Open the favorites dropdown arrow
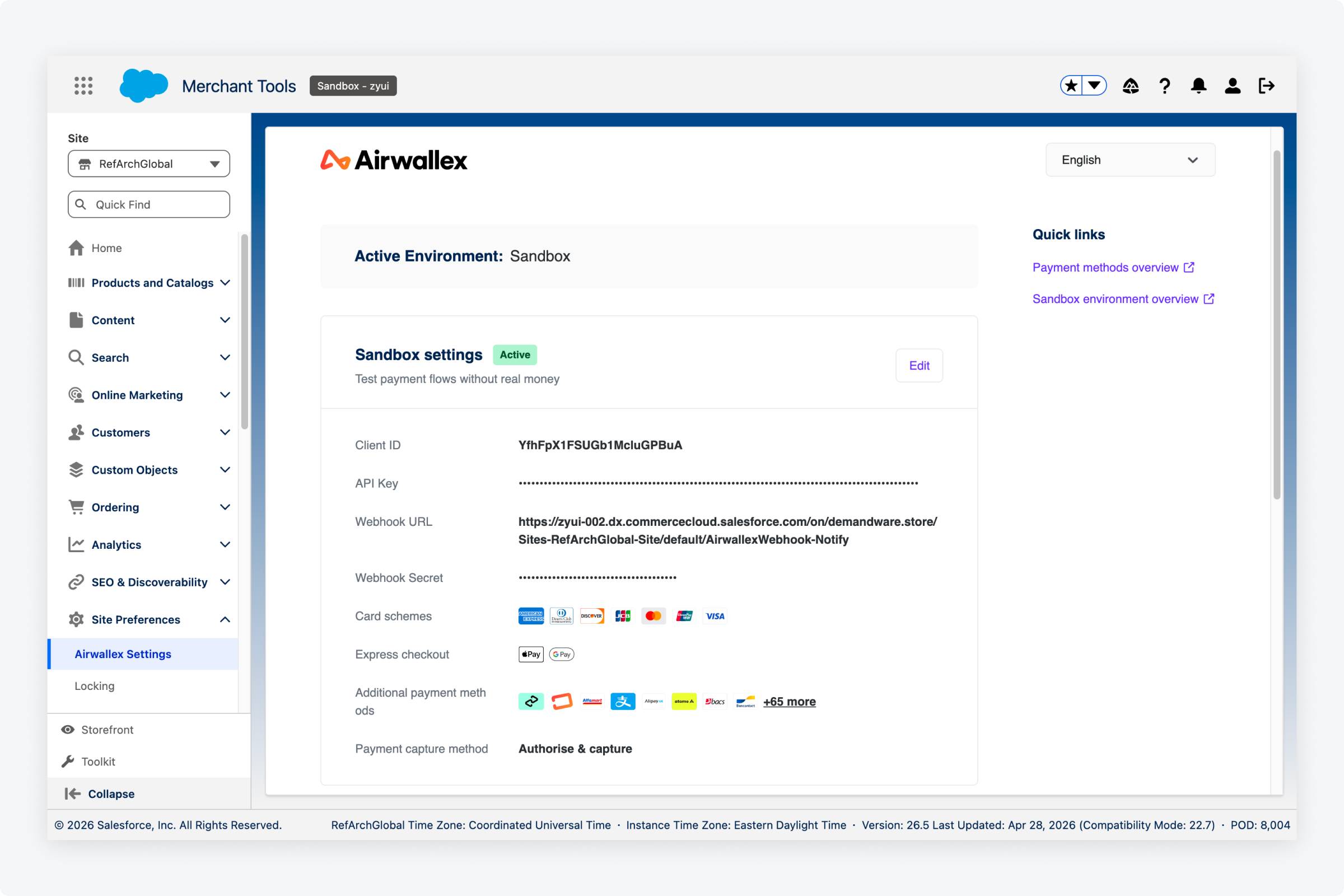This screenshot has height=896, width=1344. [1094, 86]
